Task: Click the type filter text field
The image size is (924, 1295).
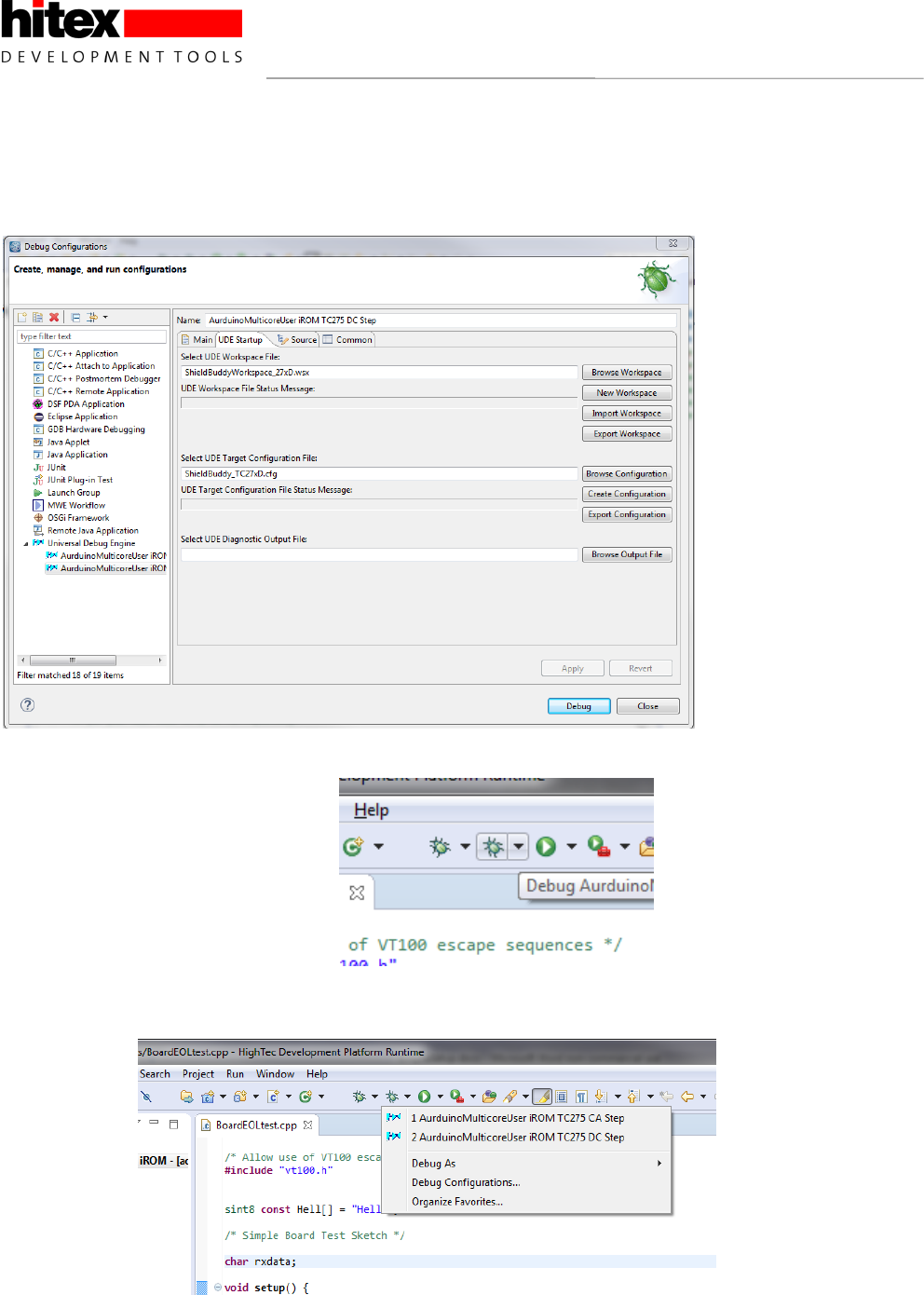Action: pyautogui.click(x=91, y=336)
